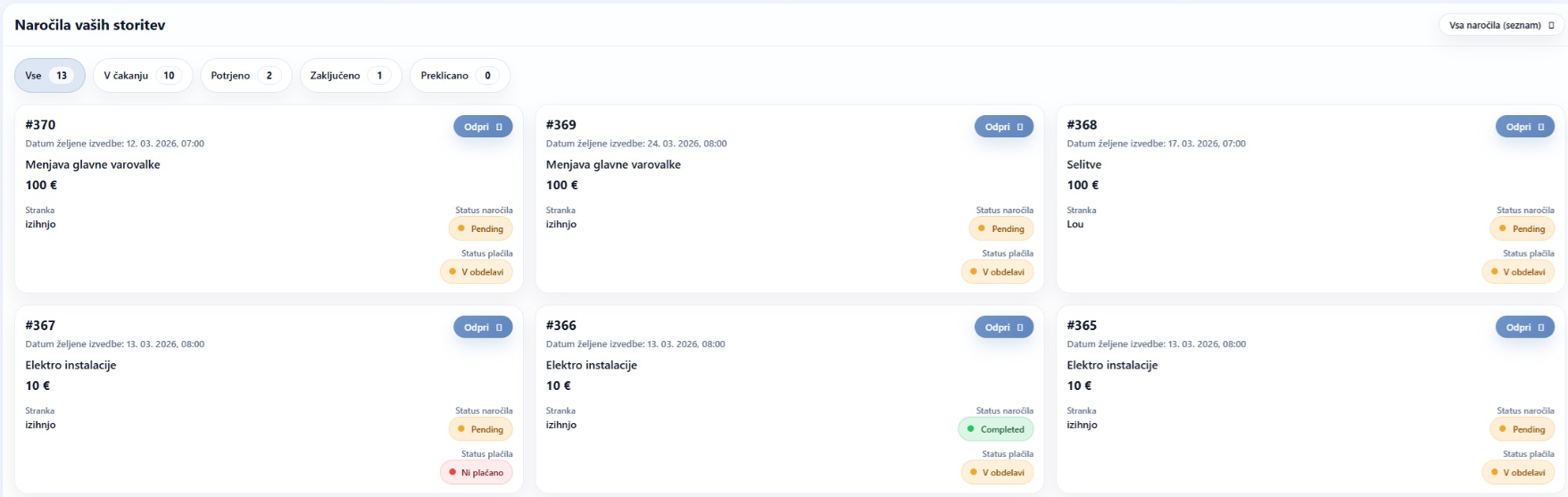Screen dimensions: 1568x497
Task: Click the "Selitve" service title in order #368
Action: 1084,165
